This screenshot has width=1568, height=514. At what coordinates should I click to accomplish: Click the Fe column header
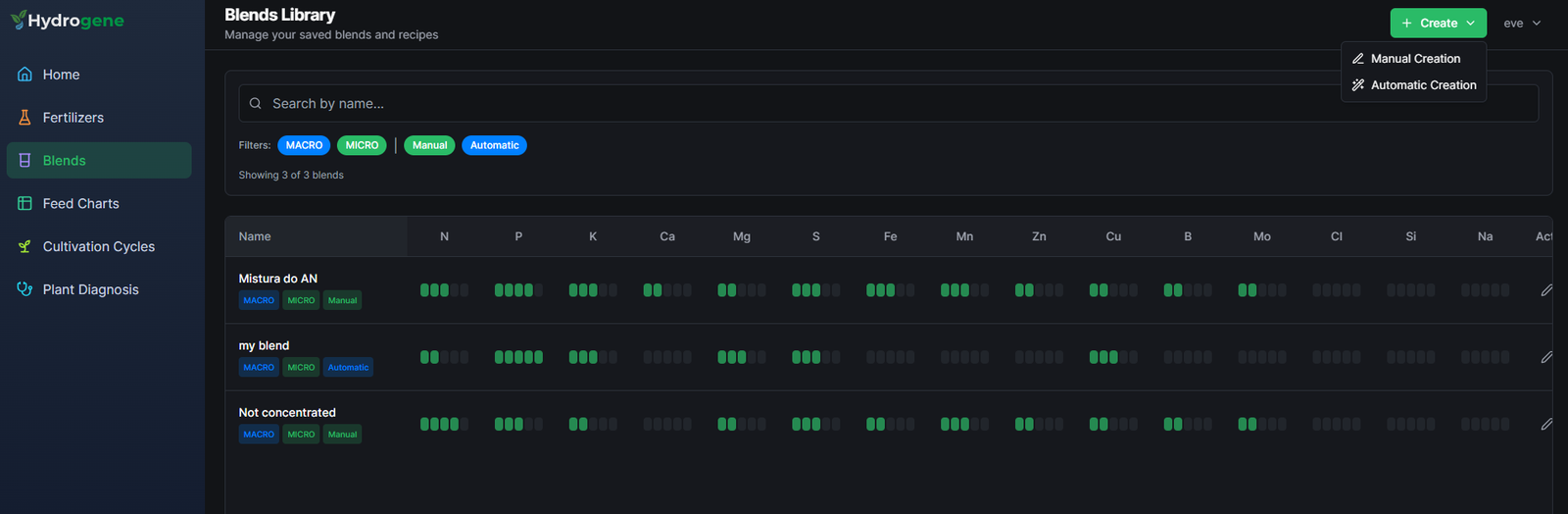pyautogui.click(x=890, y=236)
